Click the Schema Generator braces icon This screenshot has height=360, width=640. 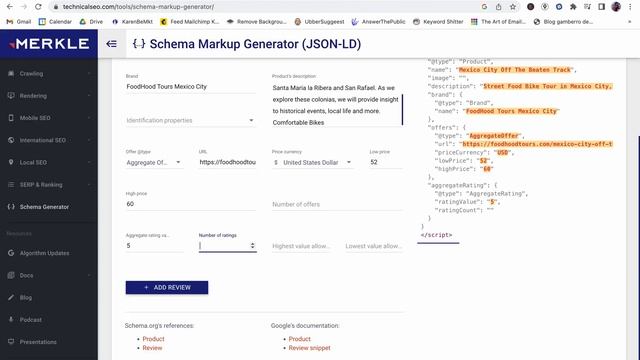pyautogui.click(x=11, y=207)
